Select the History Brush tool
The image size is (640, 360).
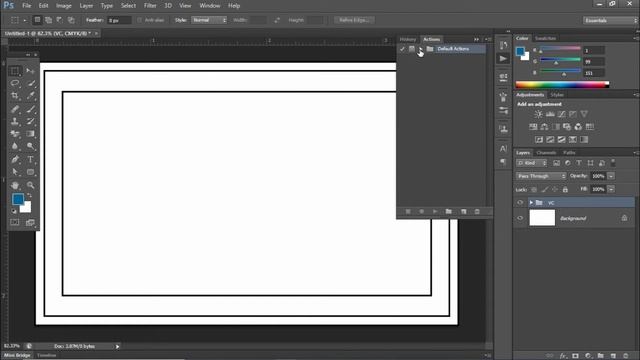tap(31, 121)
